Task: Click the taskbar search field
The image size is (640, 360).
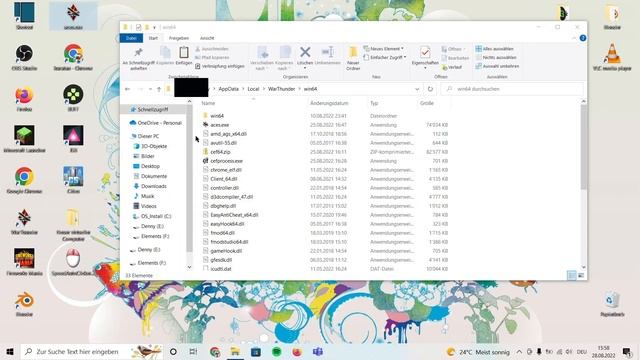Action: click(x=92, y=351)
